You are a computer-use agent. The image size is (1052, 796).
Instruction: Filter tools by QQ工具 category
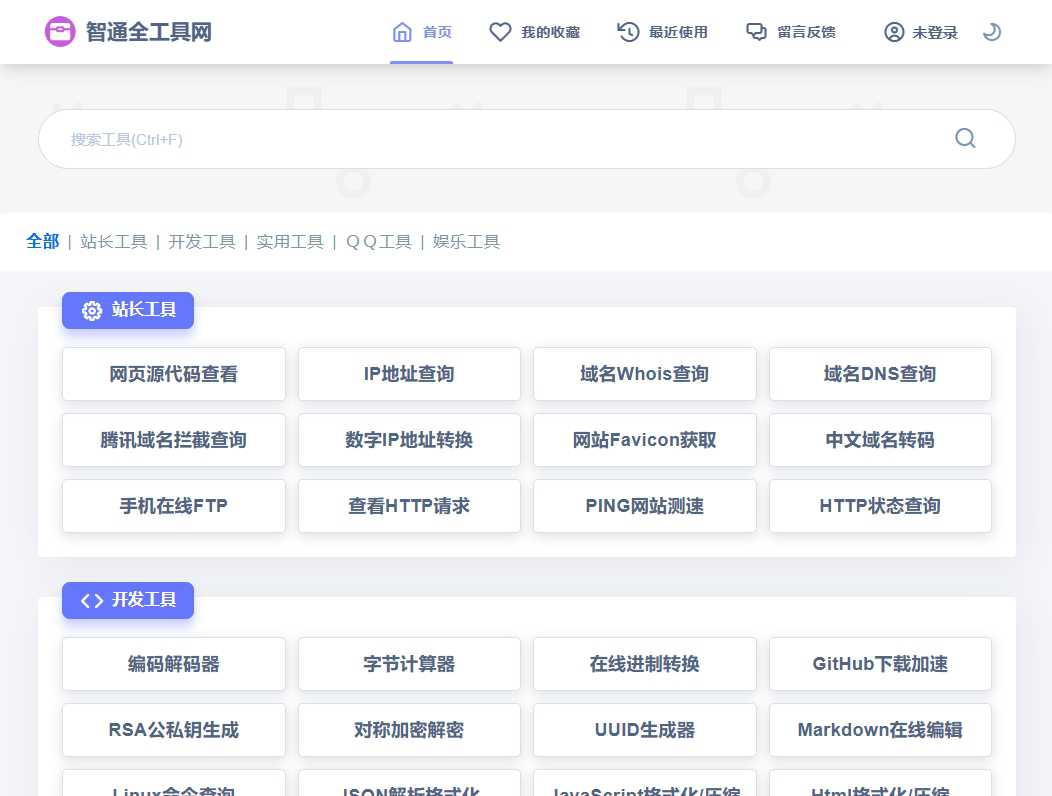coord(378,241)
